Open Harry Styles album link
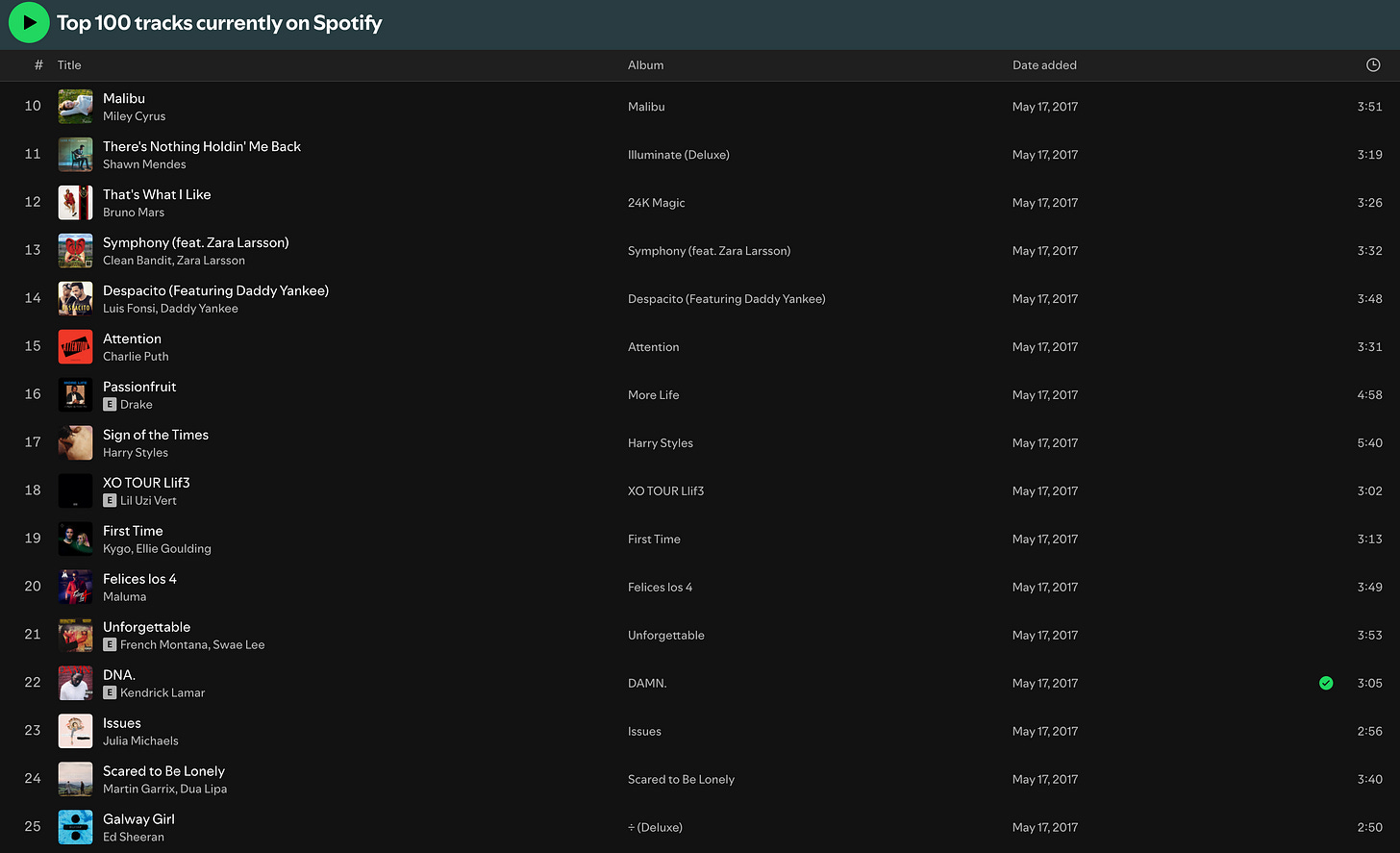 661,443
